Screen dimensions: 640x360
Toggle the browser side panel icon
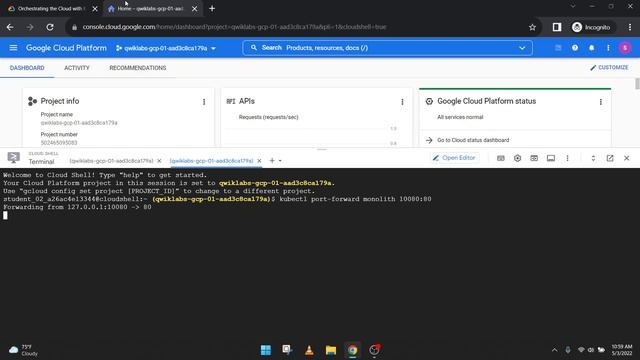[557, 27]
